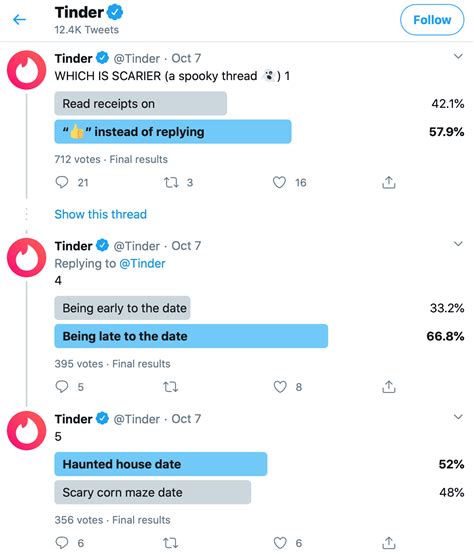The height and width of the screenshot is (557, 474).
Task: Reply to the early or late date poll
Action: tap(62, 386)
